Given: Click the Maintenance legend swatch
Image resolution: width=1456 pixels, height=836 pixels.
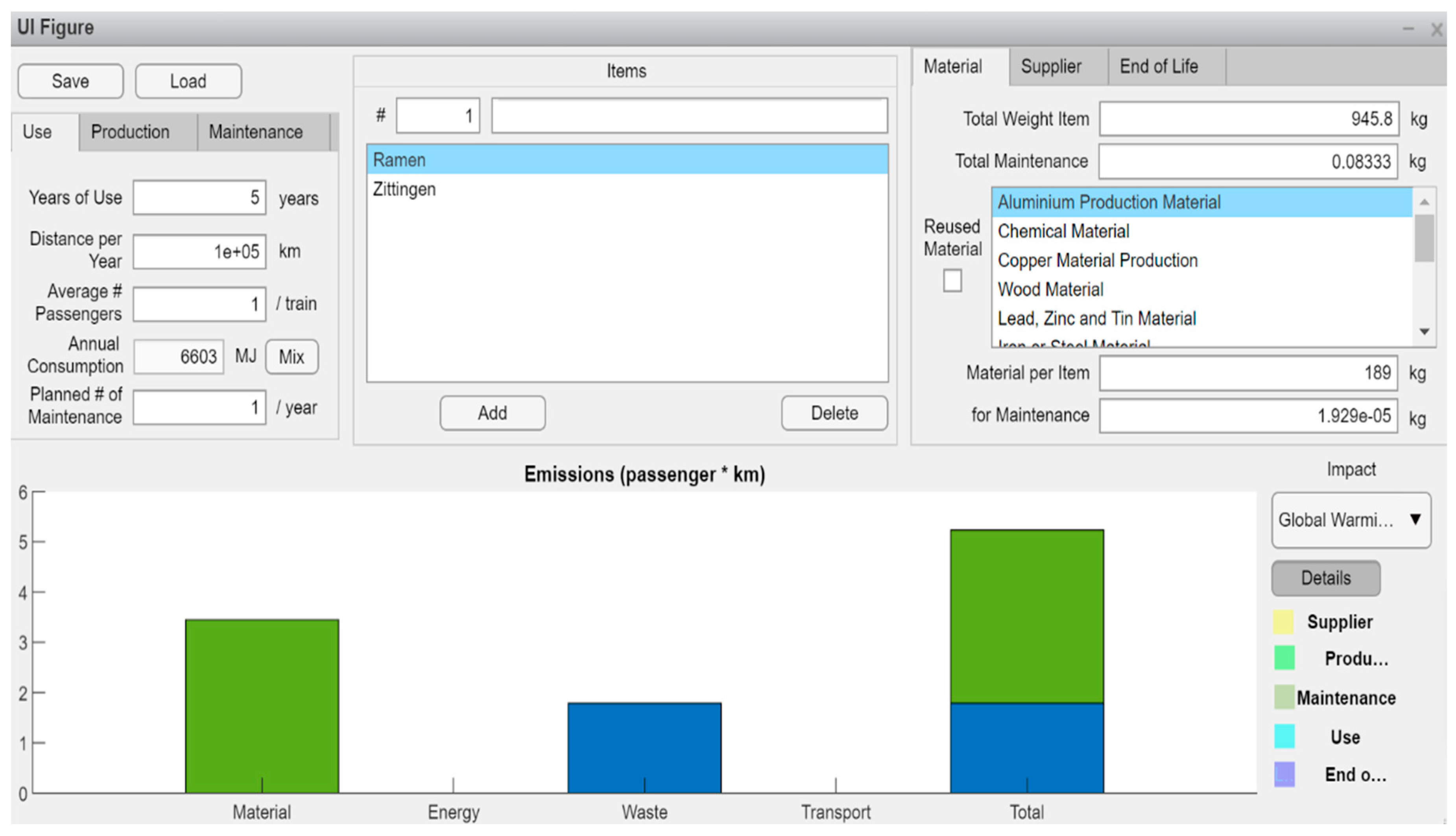Looking at the screenshot, I should [x=1284, y=697].
